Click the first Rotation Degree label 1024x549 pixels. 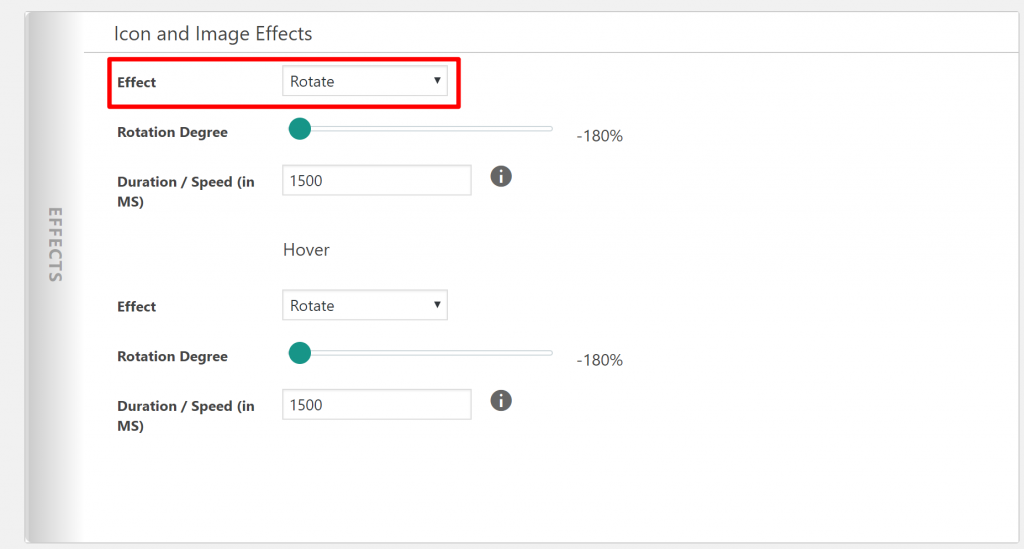(x=172, y=132)
